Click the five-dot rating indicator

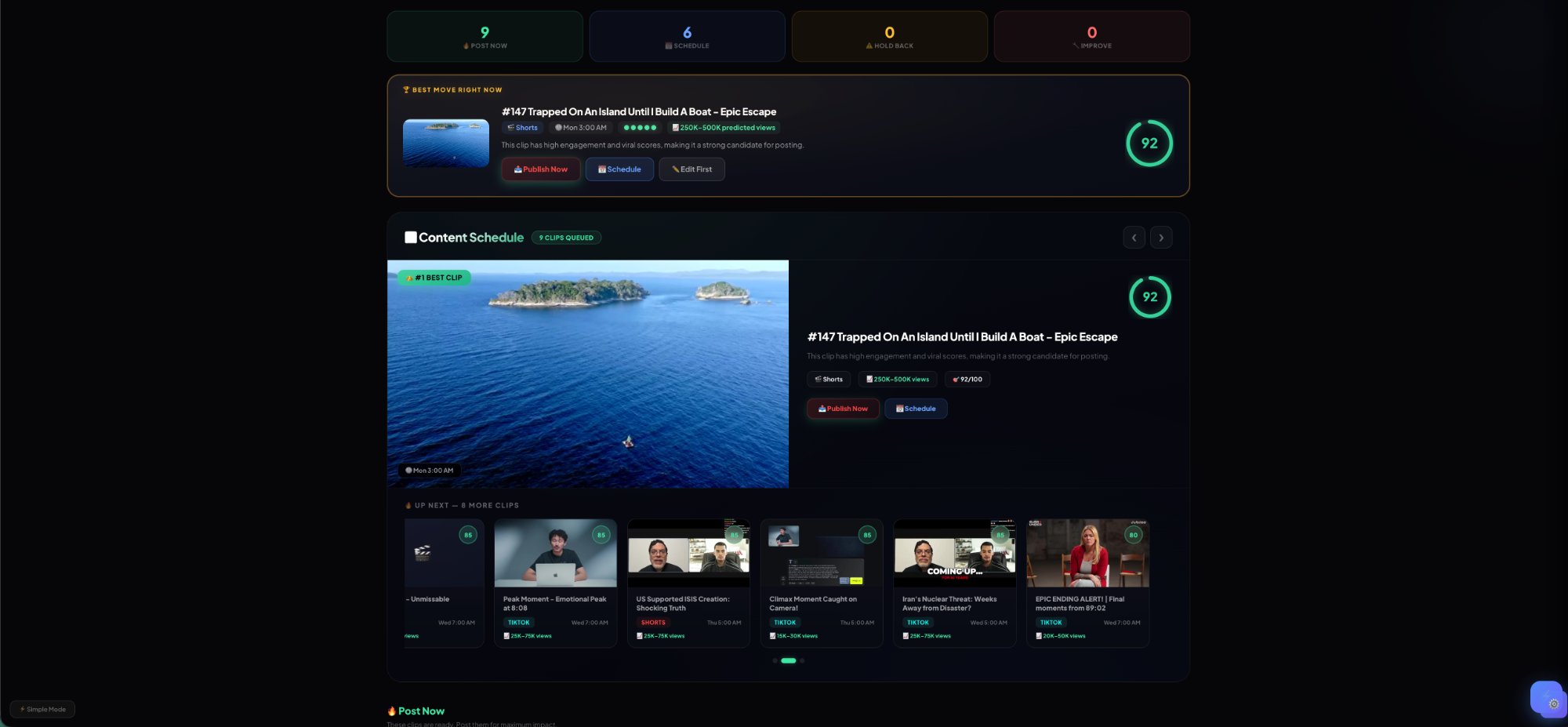(640, 128)
